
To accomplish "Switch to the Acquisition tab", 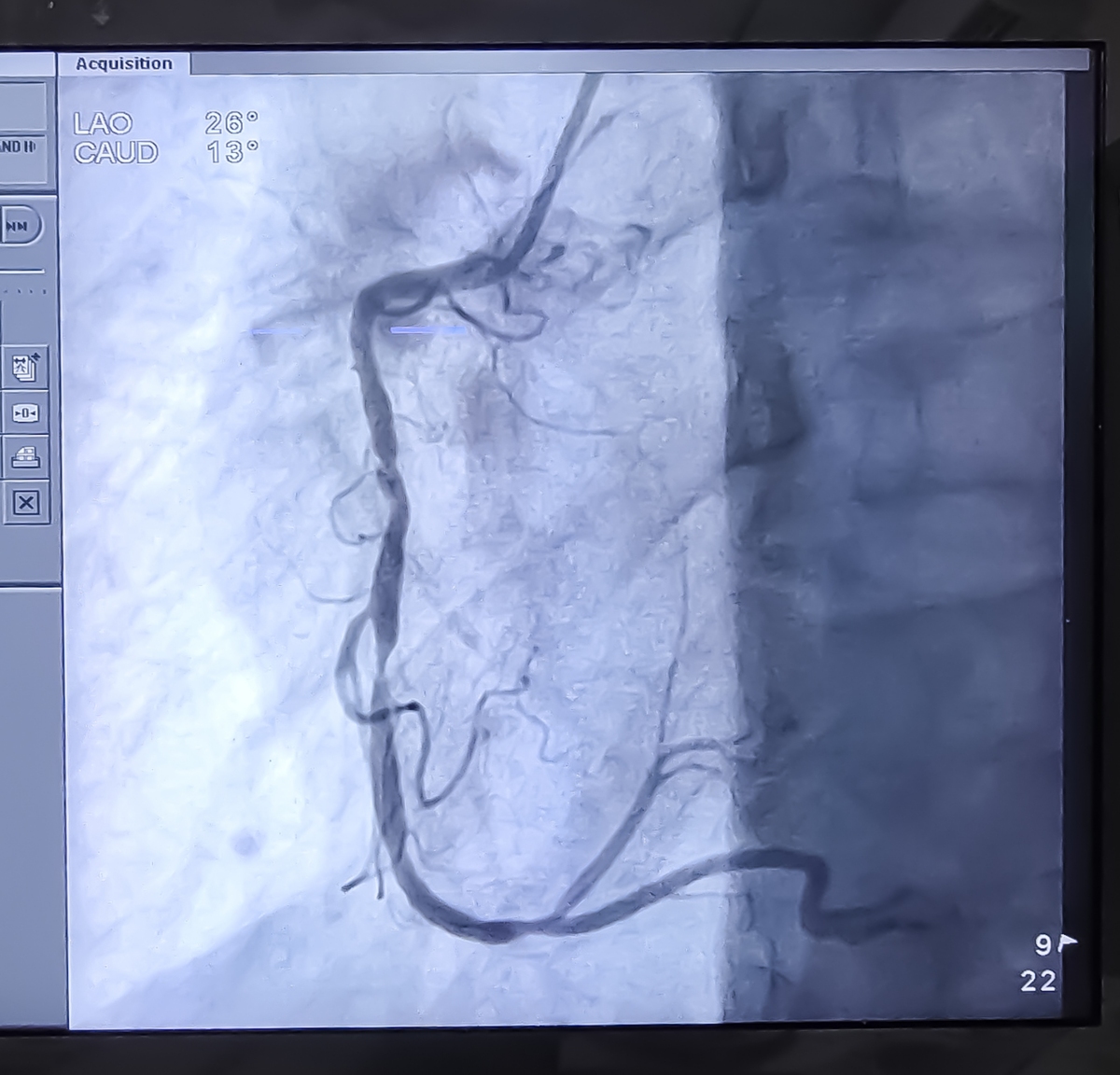I will point(124,63).
